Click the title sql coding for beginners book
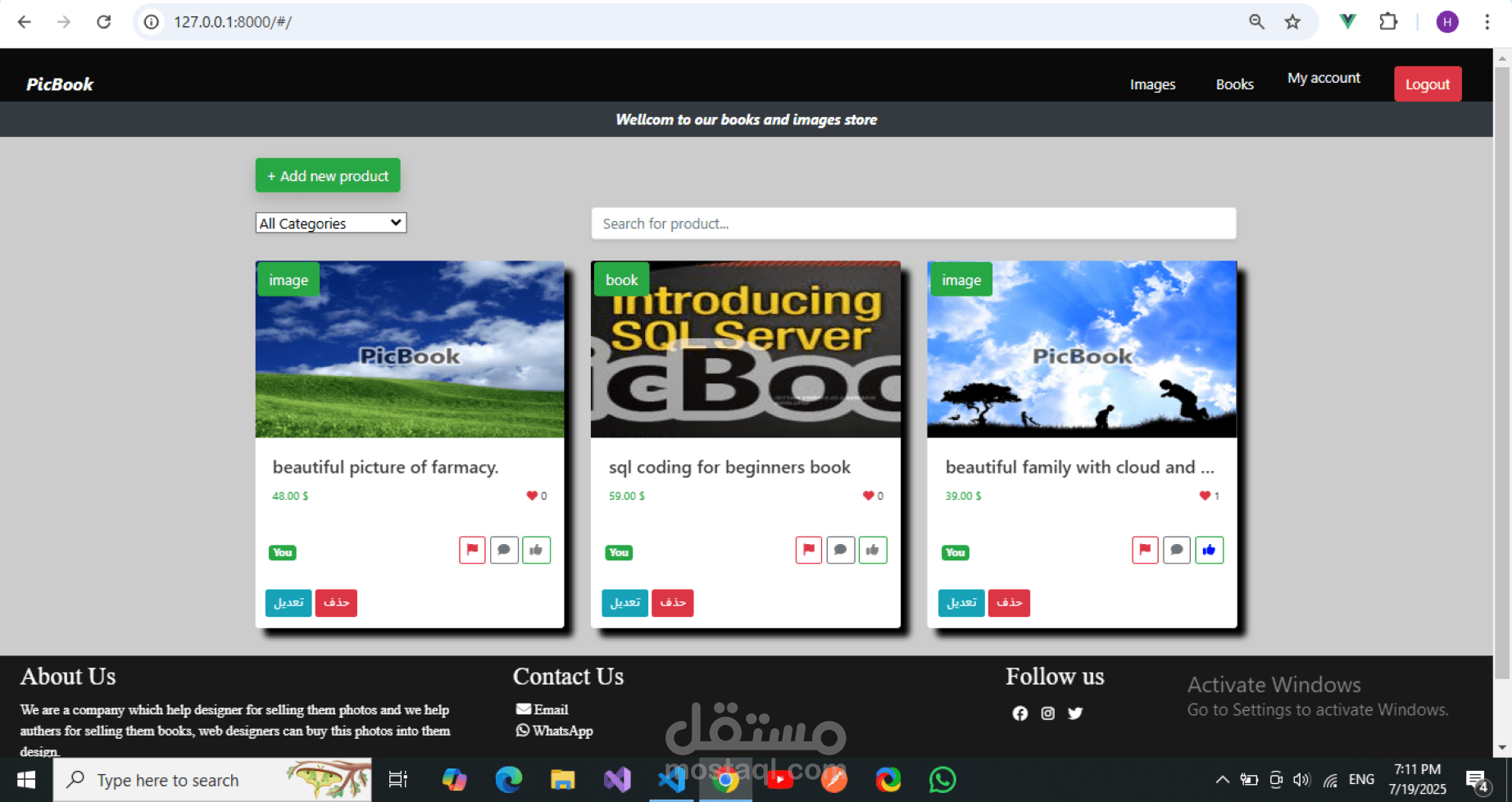This screenshot has width=1512, height=802. pos(729,467)
